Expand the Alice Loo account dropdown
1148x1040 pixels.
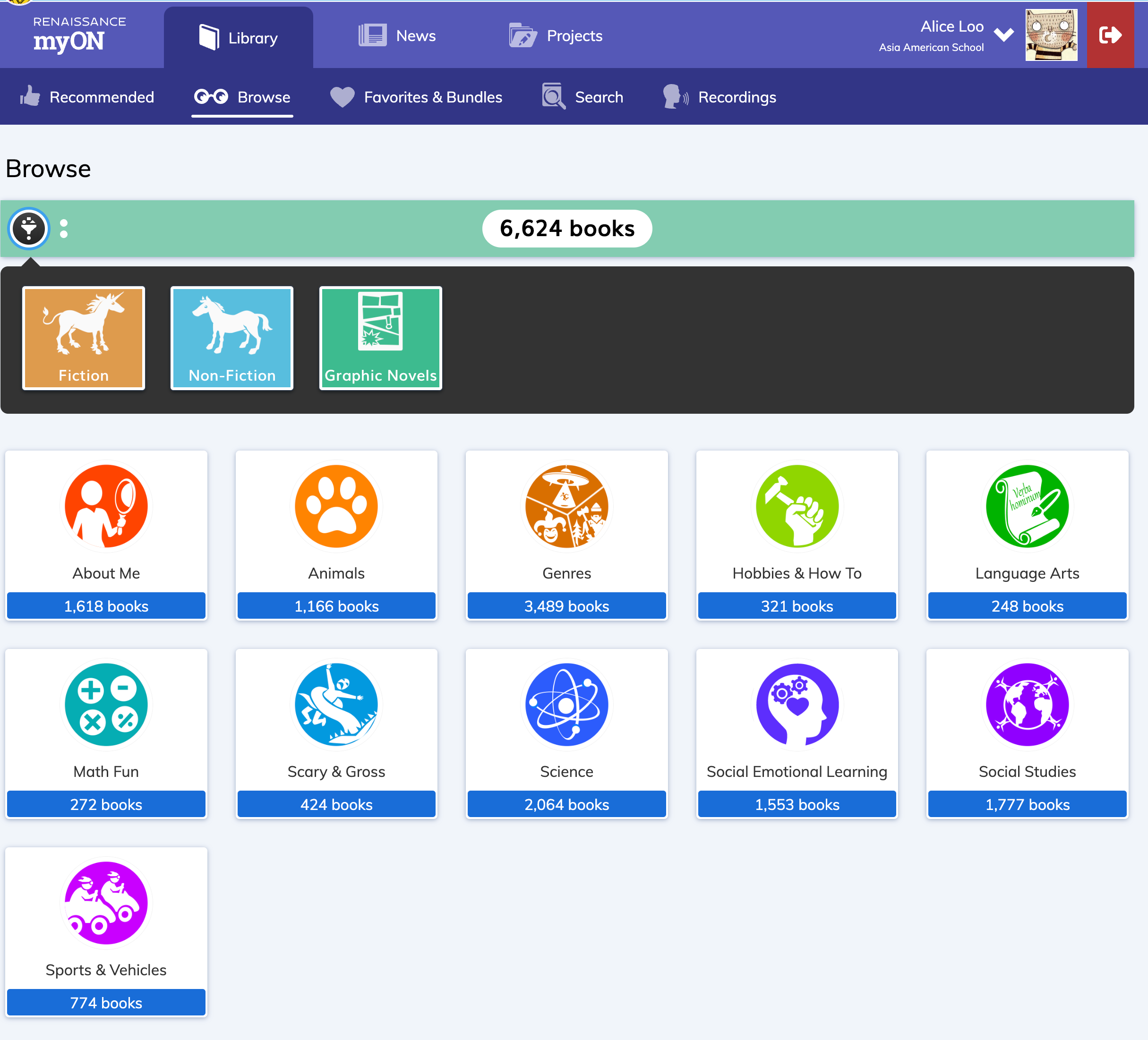(1003, 34)
